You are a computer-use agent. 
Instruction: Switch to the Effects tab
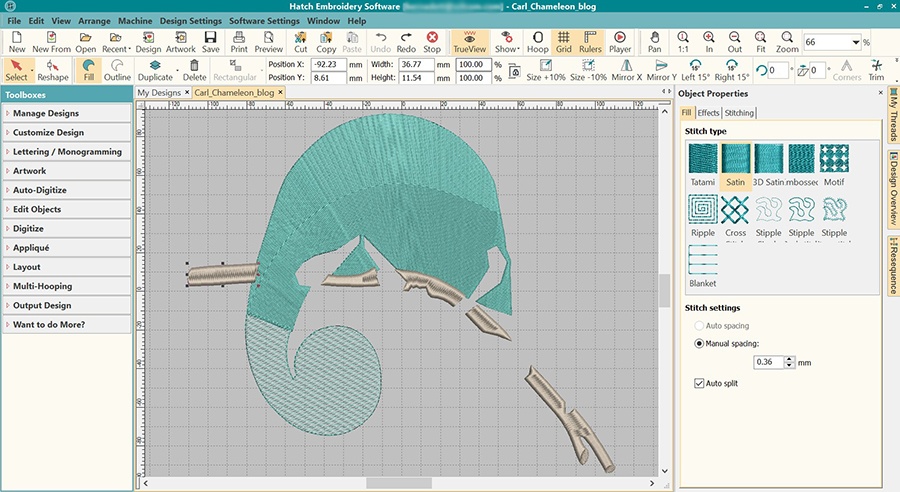[x=708, y=113]
